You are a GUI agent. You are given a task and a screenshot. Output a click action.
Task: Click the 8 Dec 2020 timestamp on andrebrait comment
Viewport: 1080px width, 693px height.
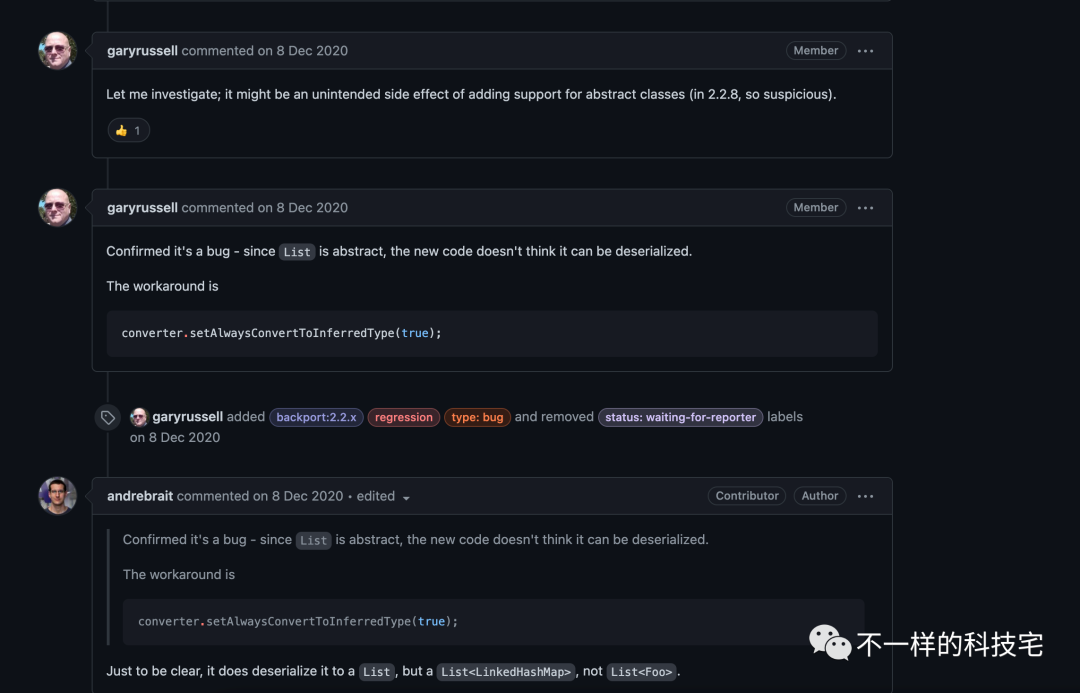pos(307,496)
